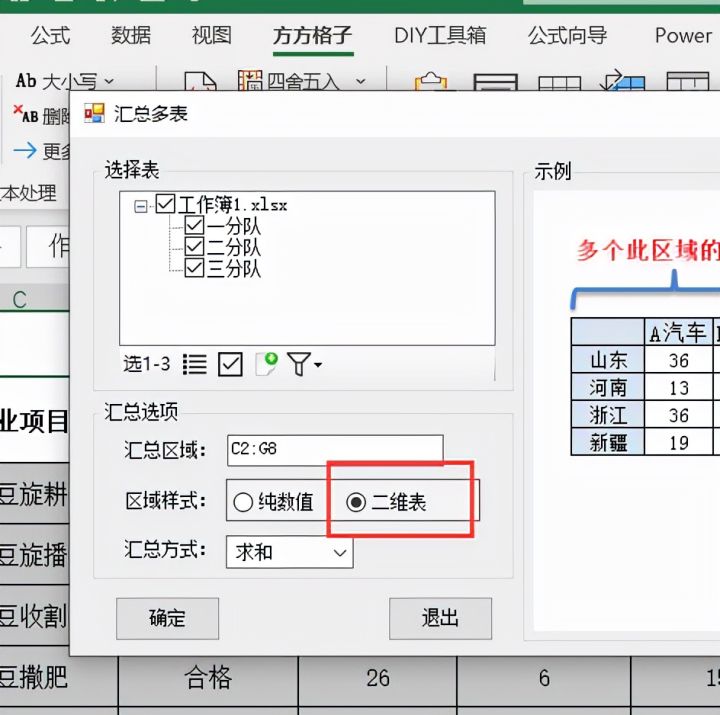
Task: Open the Power ribbon tab
Action: (x=683, y=36)
